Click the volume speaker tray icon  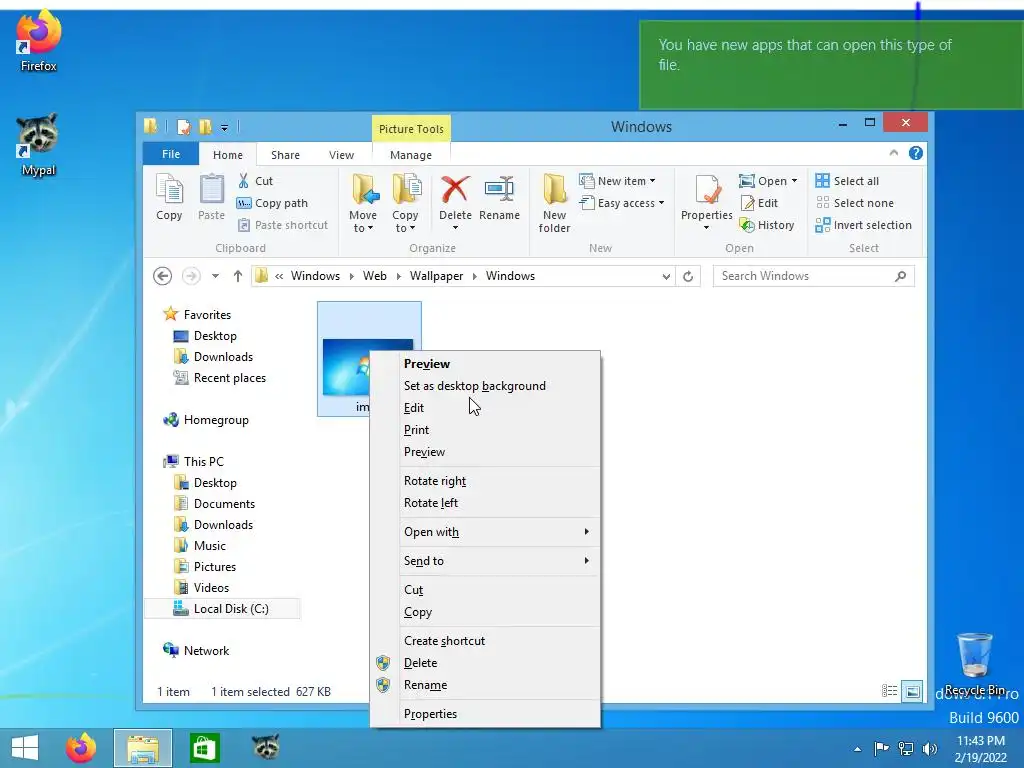pyautogui.click(x=931, y=749)
